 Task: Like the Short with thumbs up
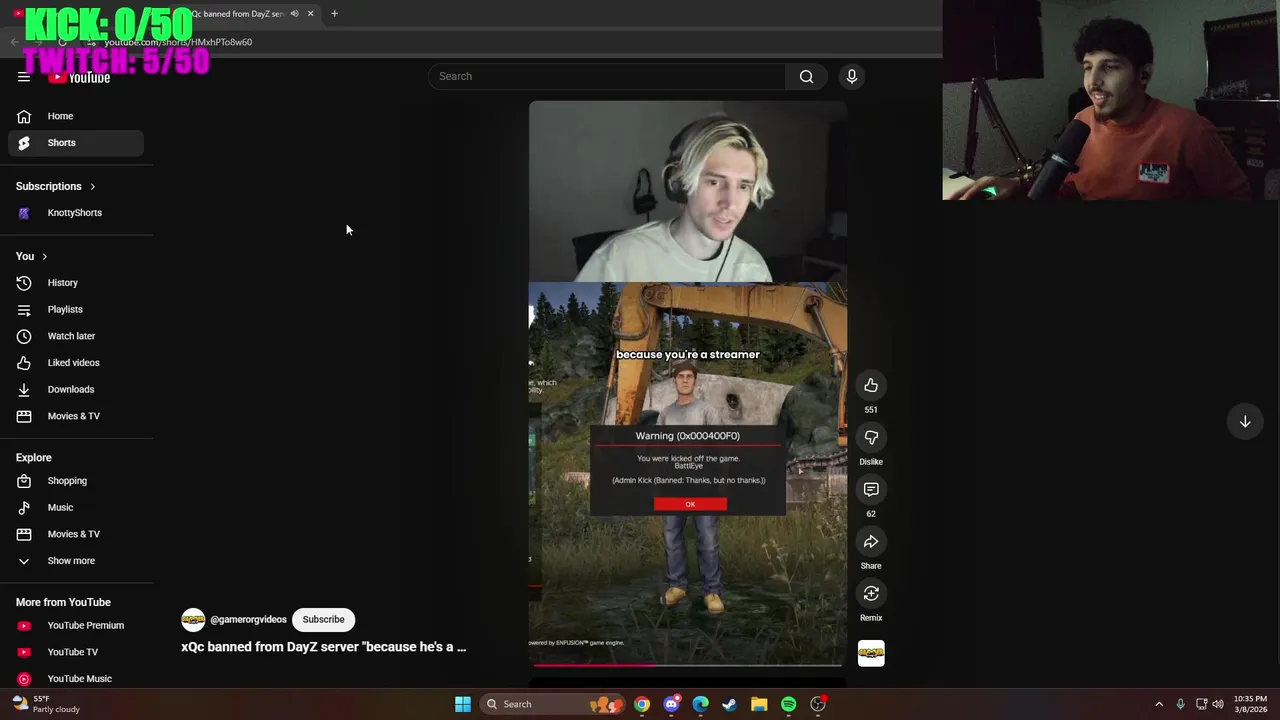pyautogui.click(x=871, y=386)
